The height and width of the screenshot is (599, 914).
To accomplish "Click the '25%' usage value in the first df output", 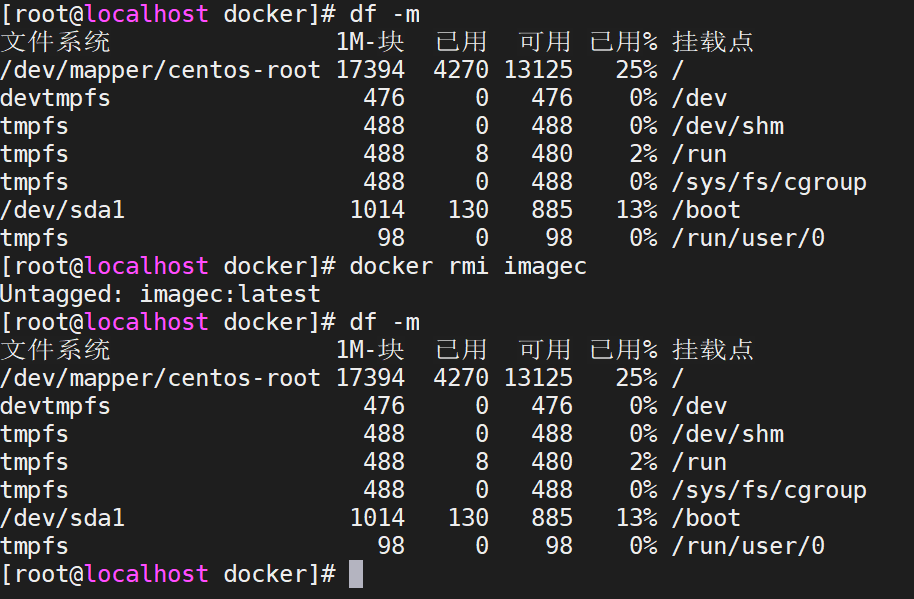I will click(636, 70).
